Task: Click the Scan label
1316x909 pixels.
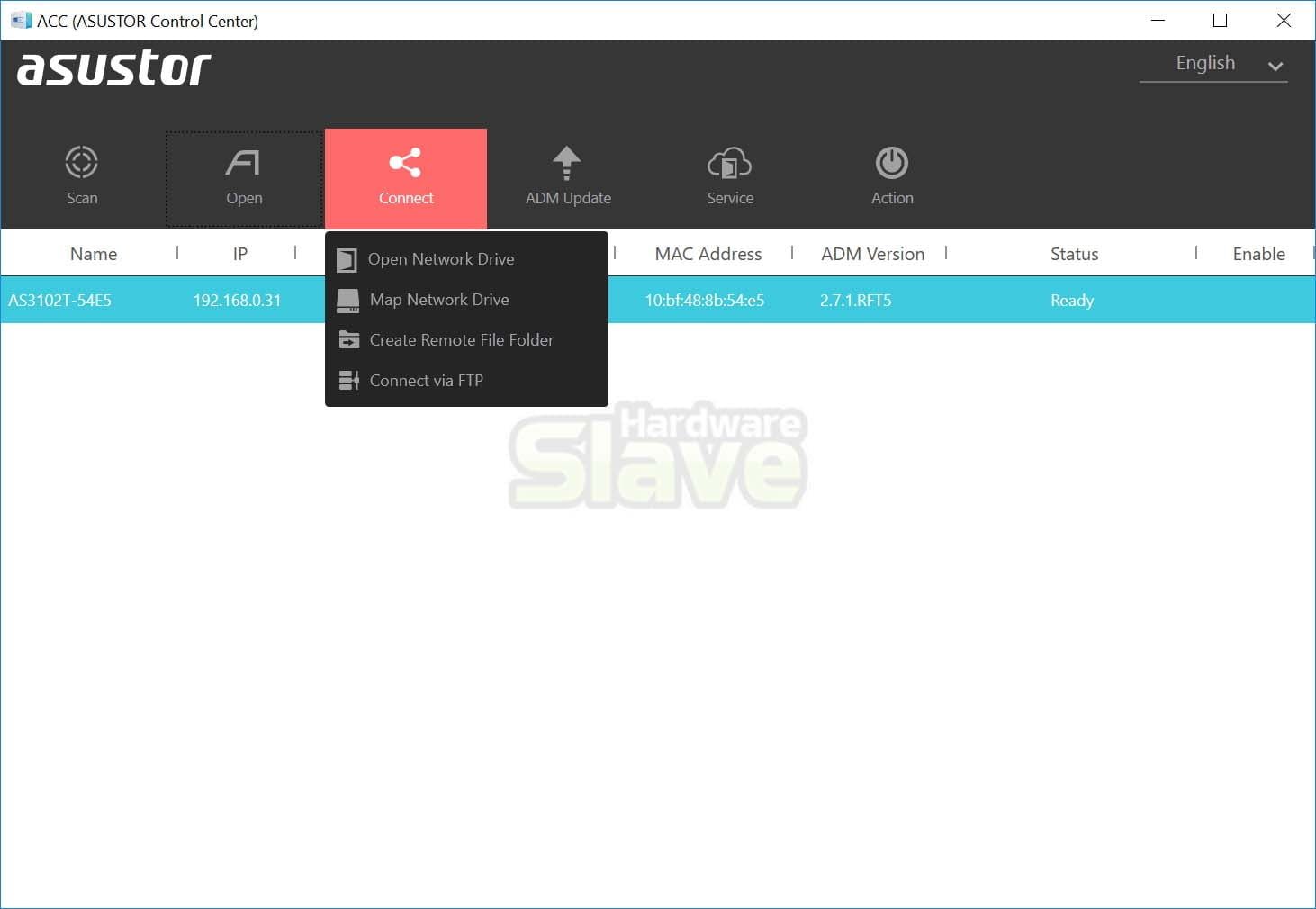Action: click(x=82, y=198)
